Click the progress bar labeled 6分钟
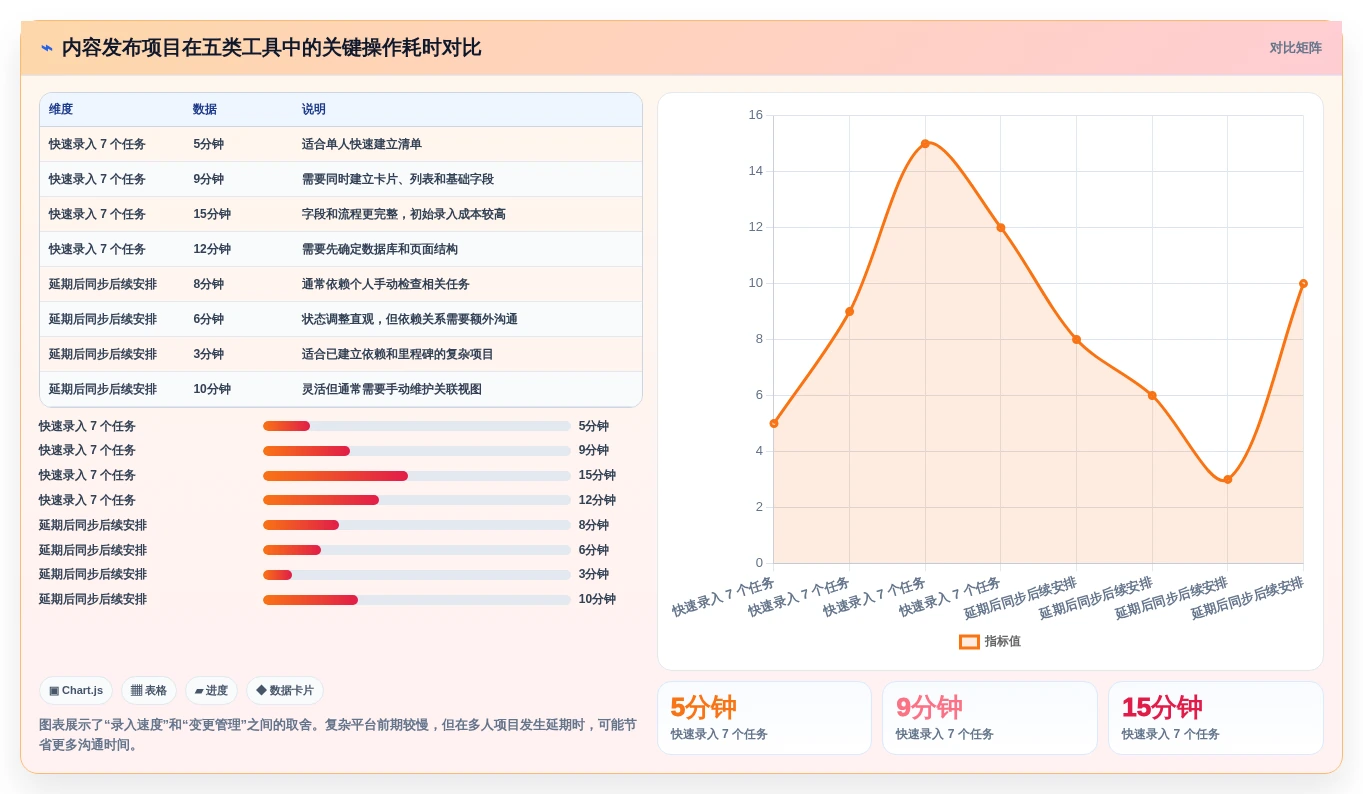The image size is (1363, 794). coord(416,550)
